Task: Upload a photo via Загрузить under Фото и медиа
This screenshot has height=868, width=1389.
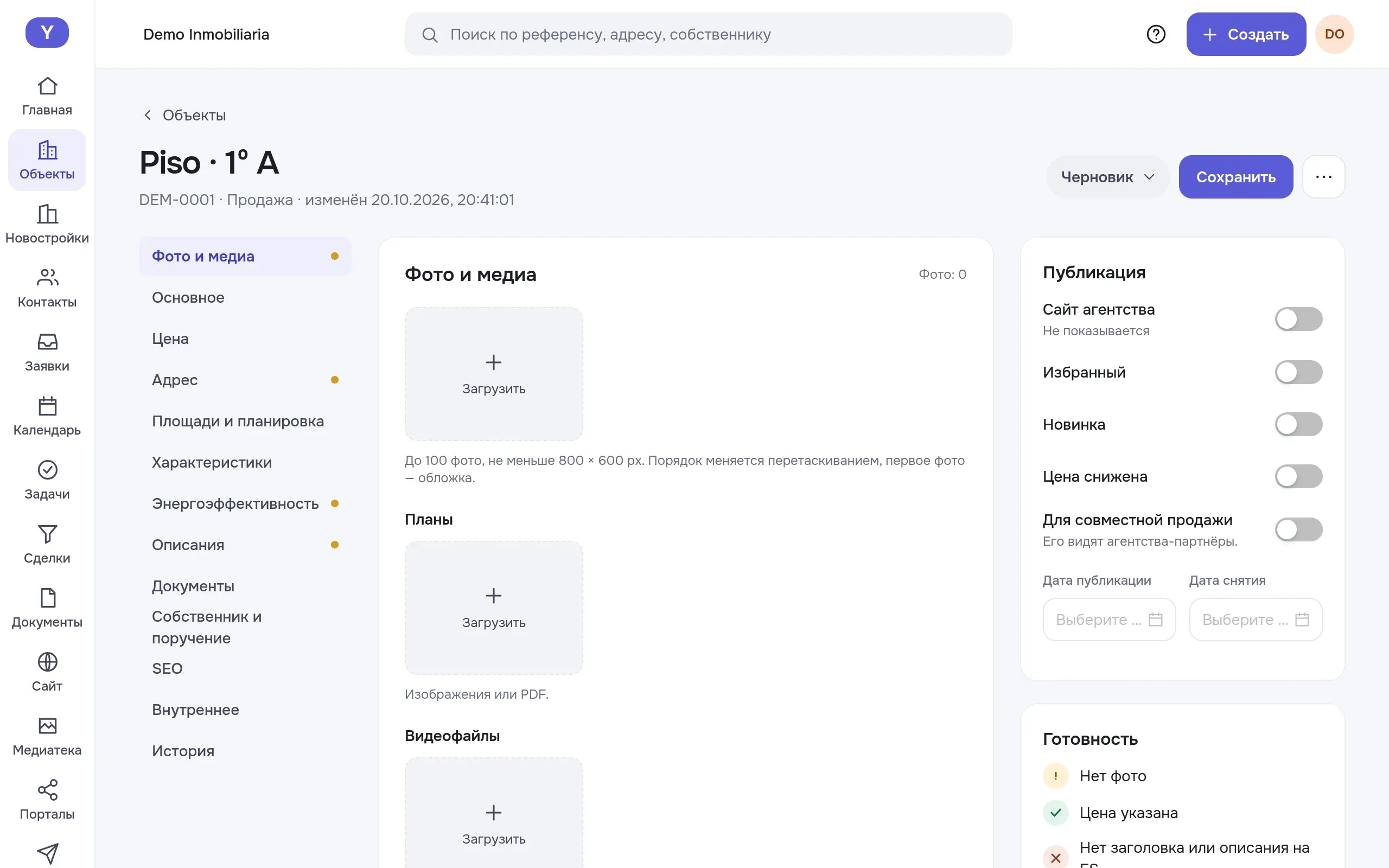Action: (x=494, y=374)
